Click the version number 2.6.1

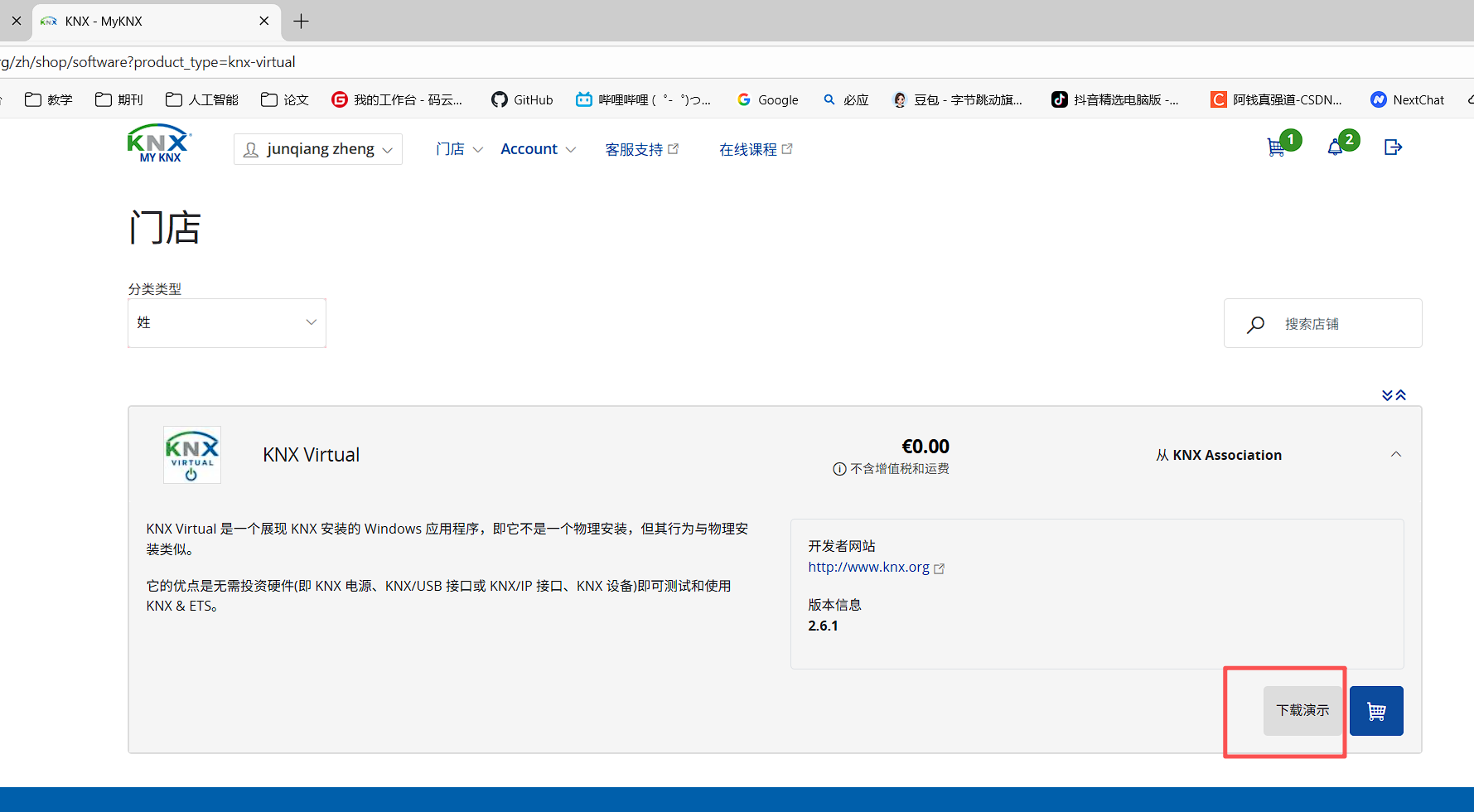(823, 626)
